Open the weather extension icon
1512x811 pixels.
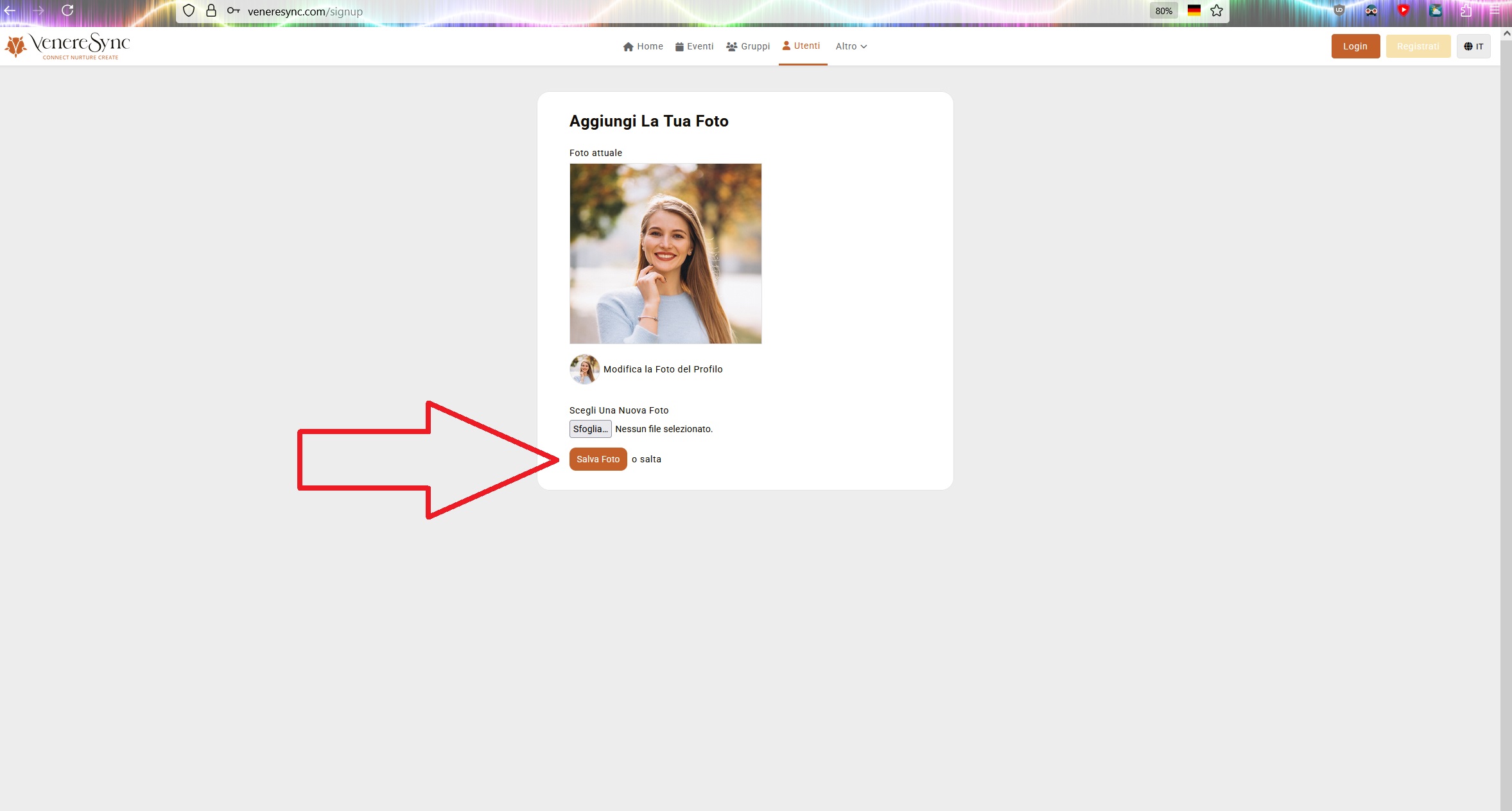[x=1435, y=10]
